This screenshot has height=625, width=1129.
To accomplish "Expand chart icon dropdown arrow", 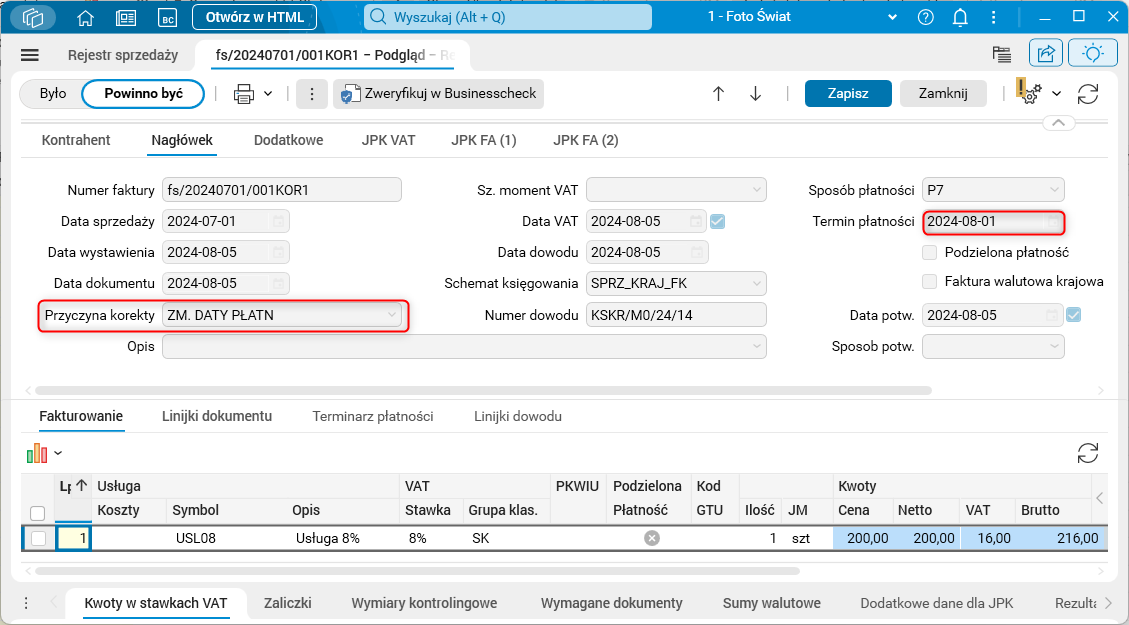I will [x=58, y=453].
